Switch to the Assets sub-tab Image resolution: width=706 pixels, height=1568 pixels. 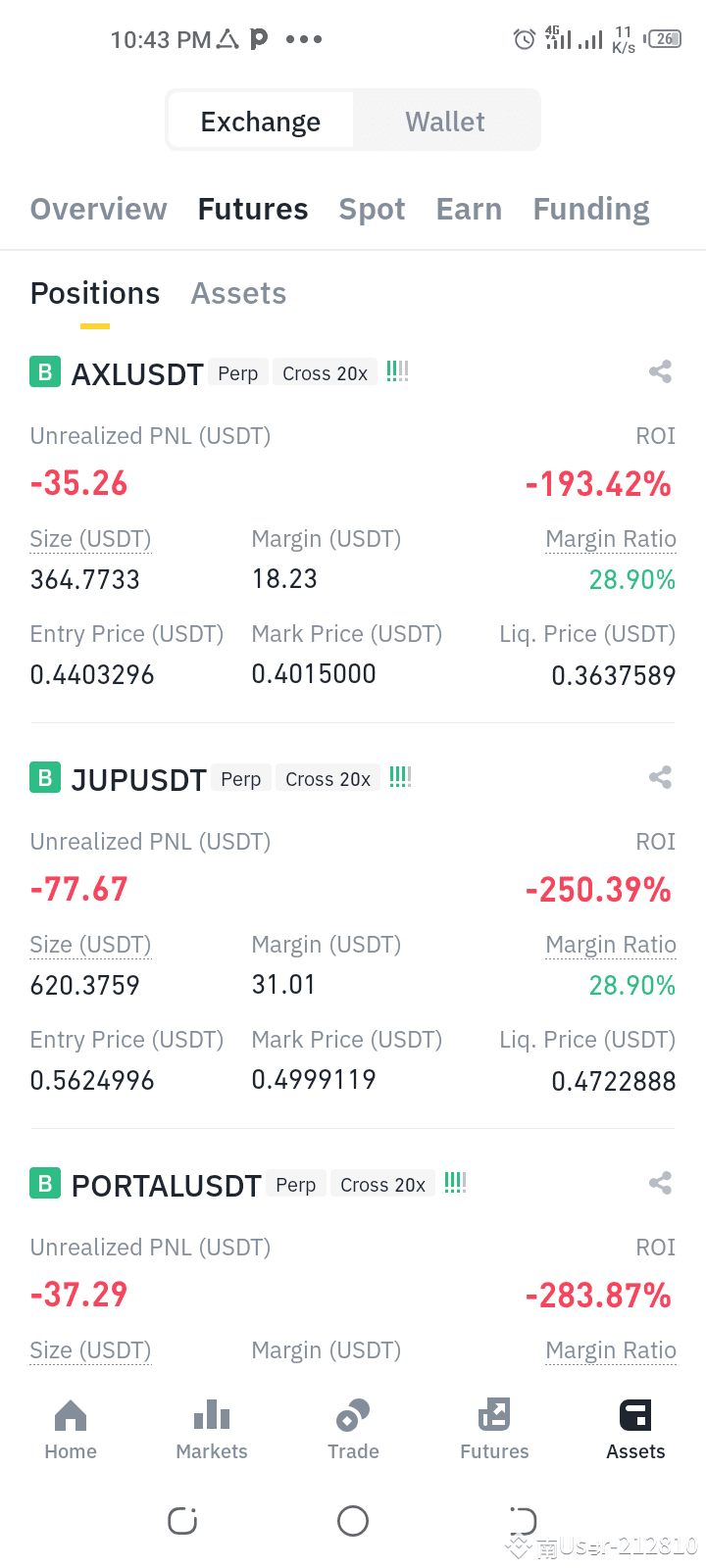coord(238,294)
